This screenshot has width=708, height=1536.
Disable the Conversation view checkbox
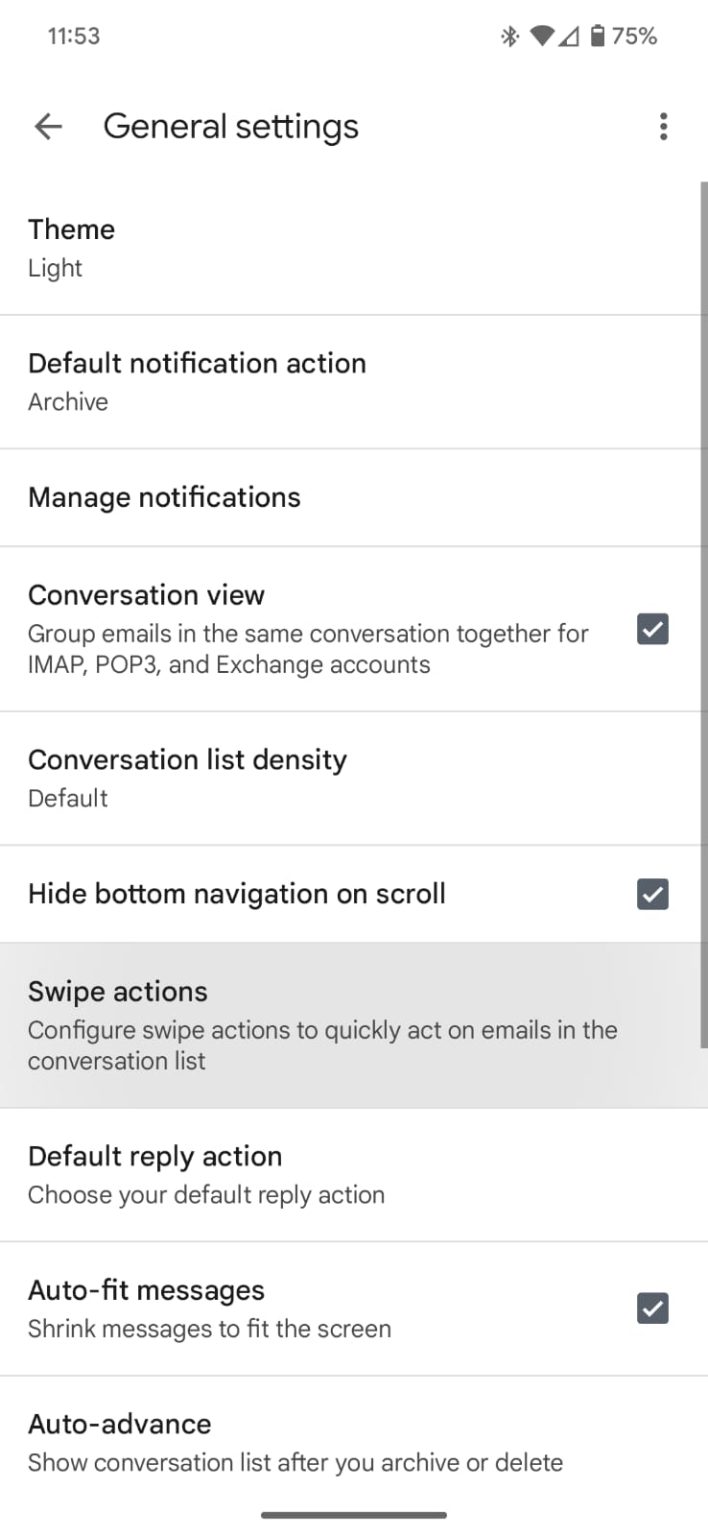(x=651, y=629)
